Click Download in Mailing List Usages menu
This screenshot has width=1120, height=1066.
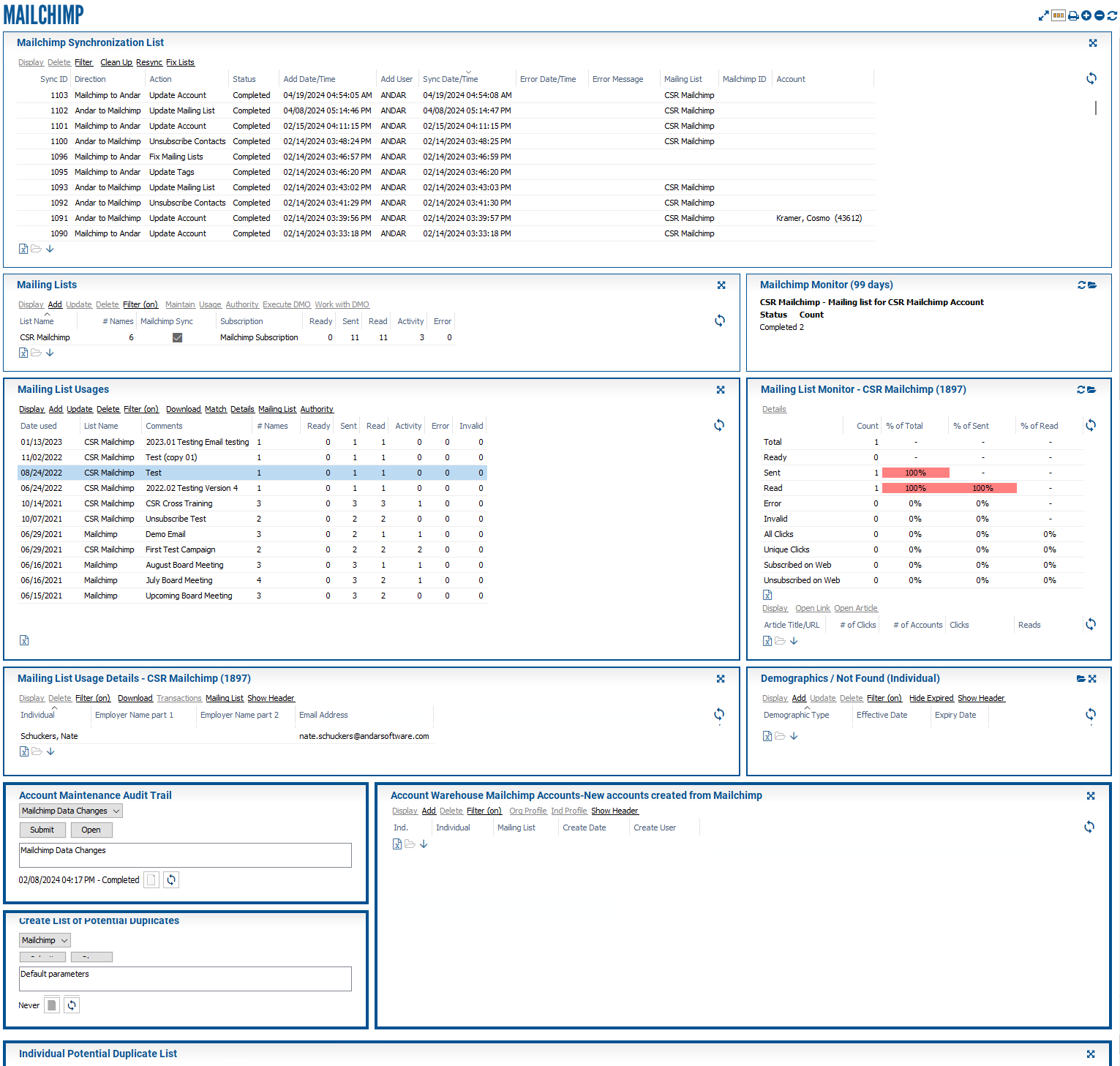tap(183, 409)
